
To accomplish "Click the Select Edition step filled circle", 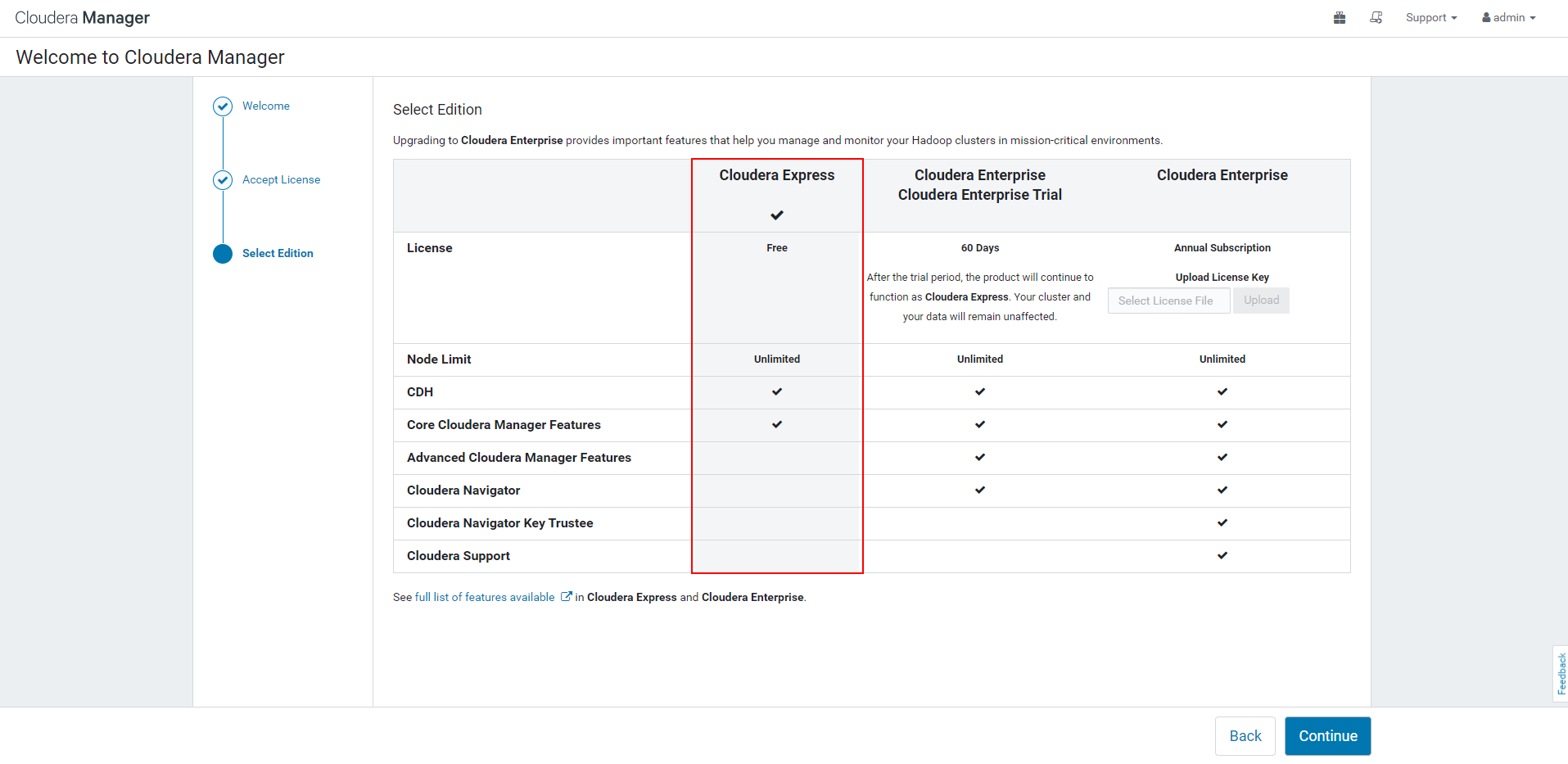I will pos(223,254).
